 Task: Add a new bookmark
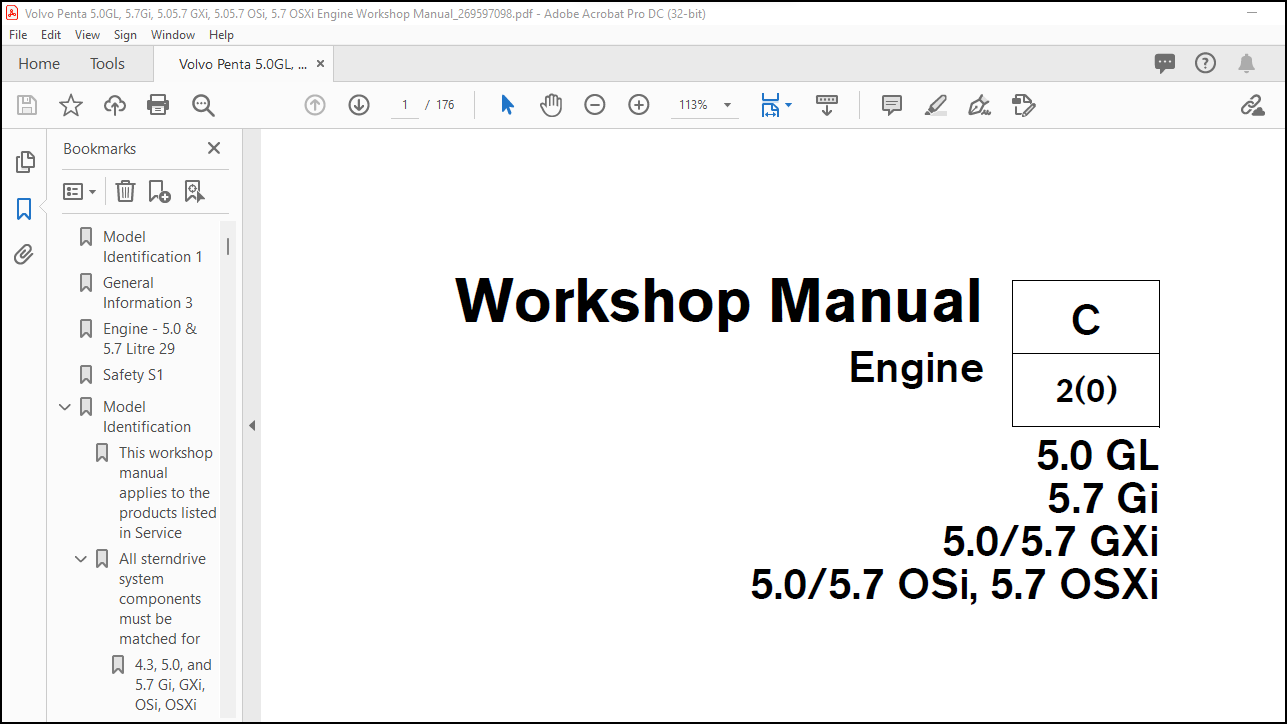pyautogui.click(x=159, y=191)
